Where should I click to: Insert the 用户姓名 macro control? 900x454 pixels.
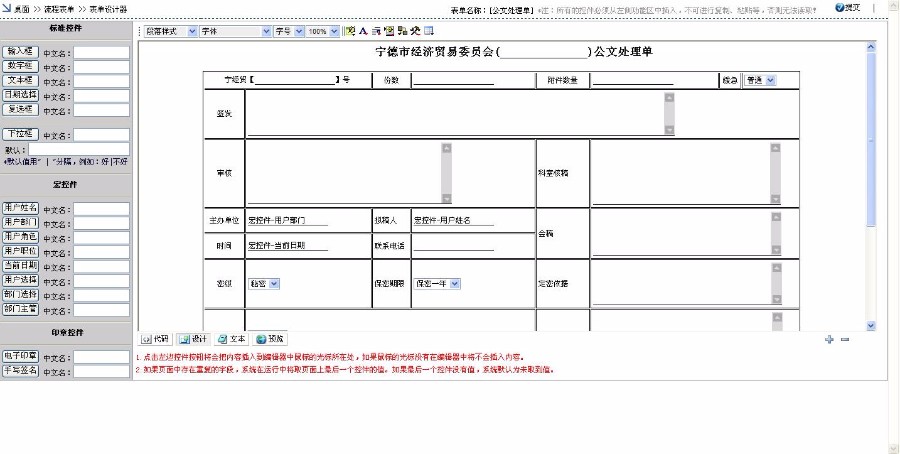(21, 208)
